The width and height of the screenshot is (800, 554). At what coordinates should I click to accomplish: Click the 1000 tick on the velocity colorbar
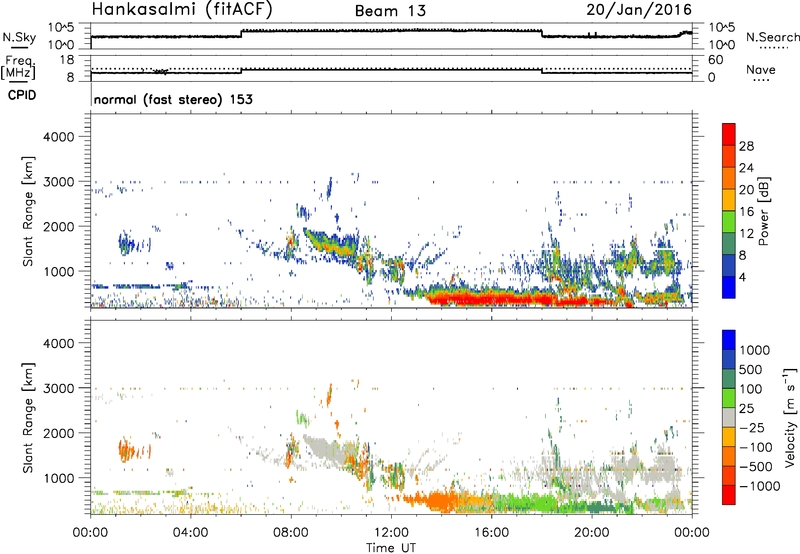click(x=754, y=350)
